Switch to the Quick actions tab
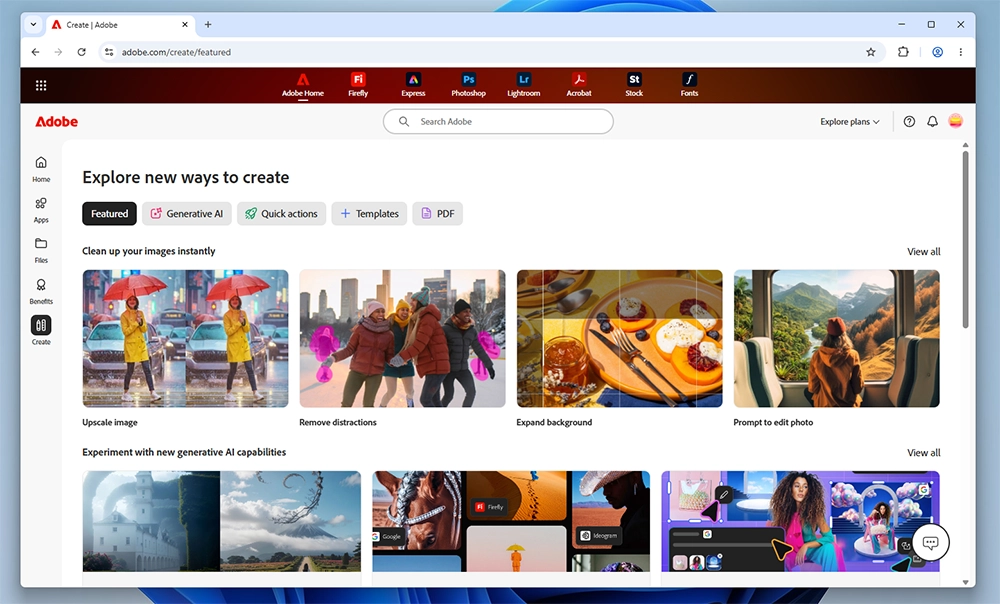The width and height of the screenshot is (1000, 604). click(281, 214)
